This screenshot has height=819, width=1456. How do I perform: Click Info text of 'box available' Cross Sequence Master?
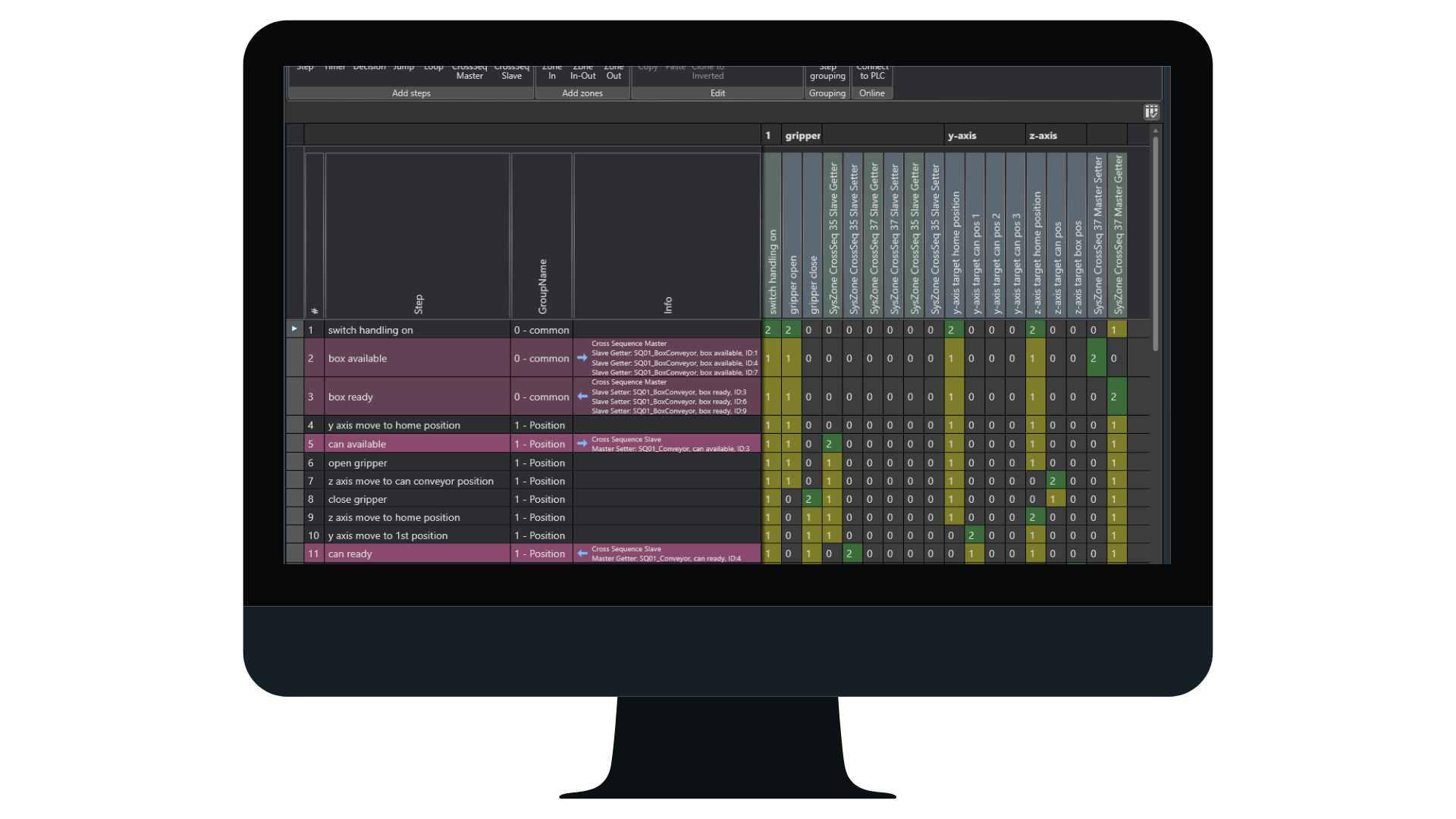click(x=674, y=358)
